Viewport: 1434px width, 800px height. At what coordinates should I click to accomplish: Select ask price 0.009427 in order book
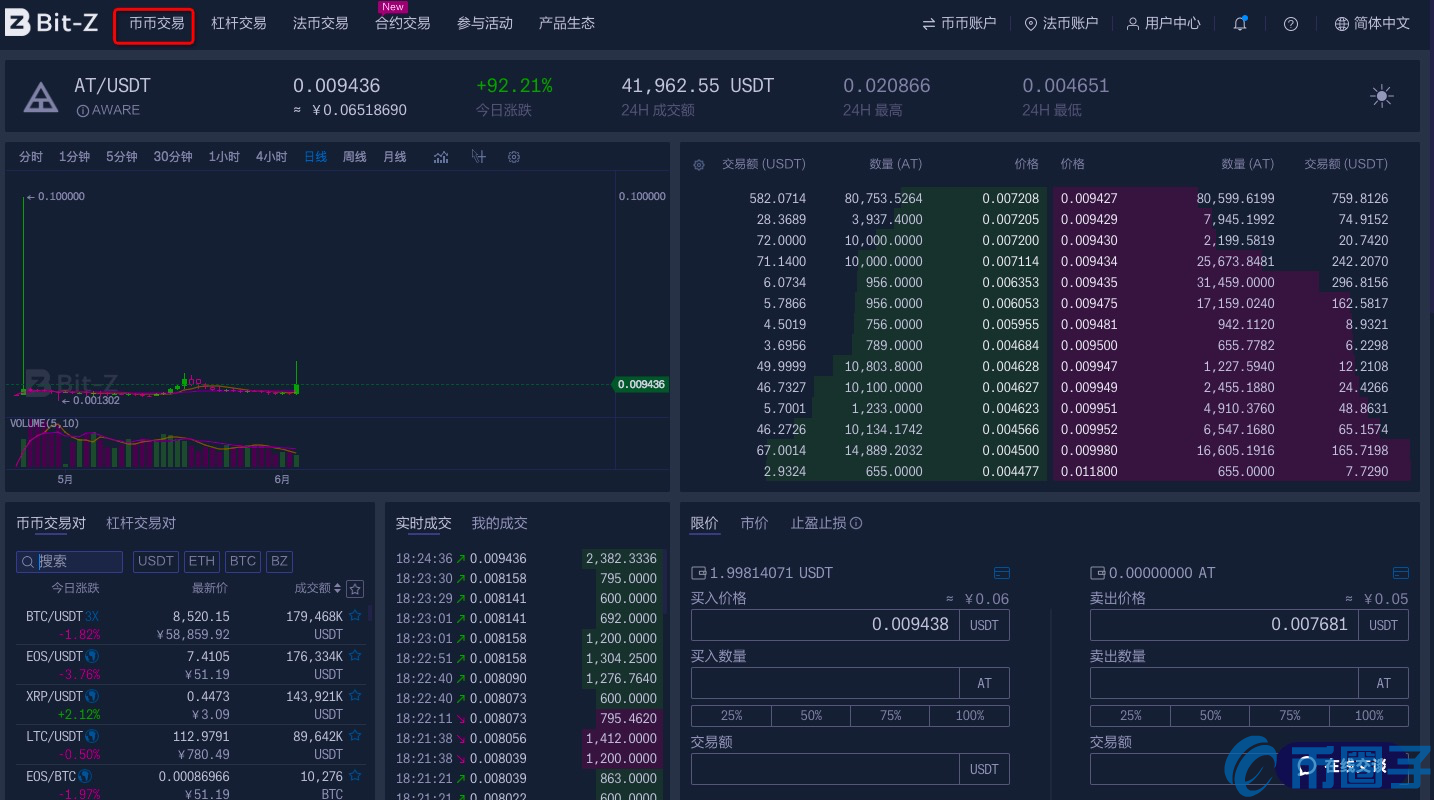pyautogui.click(x=1089, y=198)
